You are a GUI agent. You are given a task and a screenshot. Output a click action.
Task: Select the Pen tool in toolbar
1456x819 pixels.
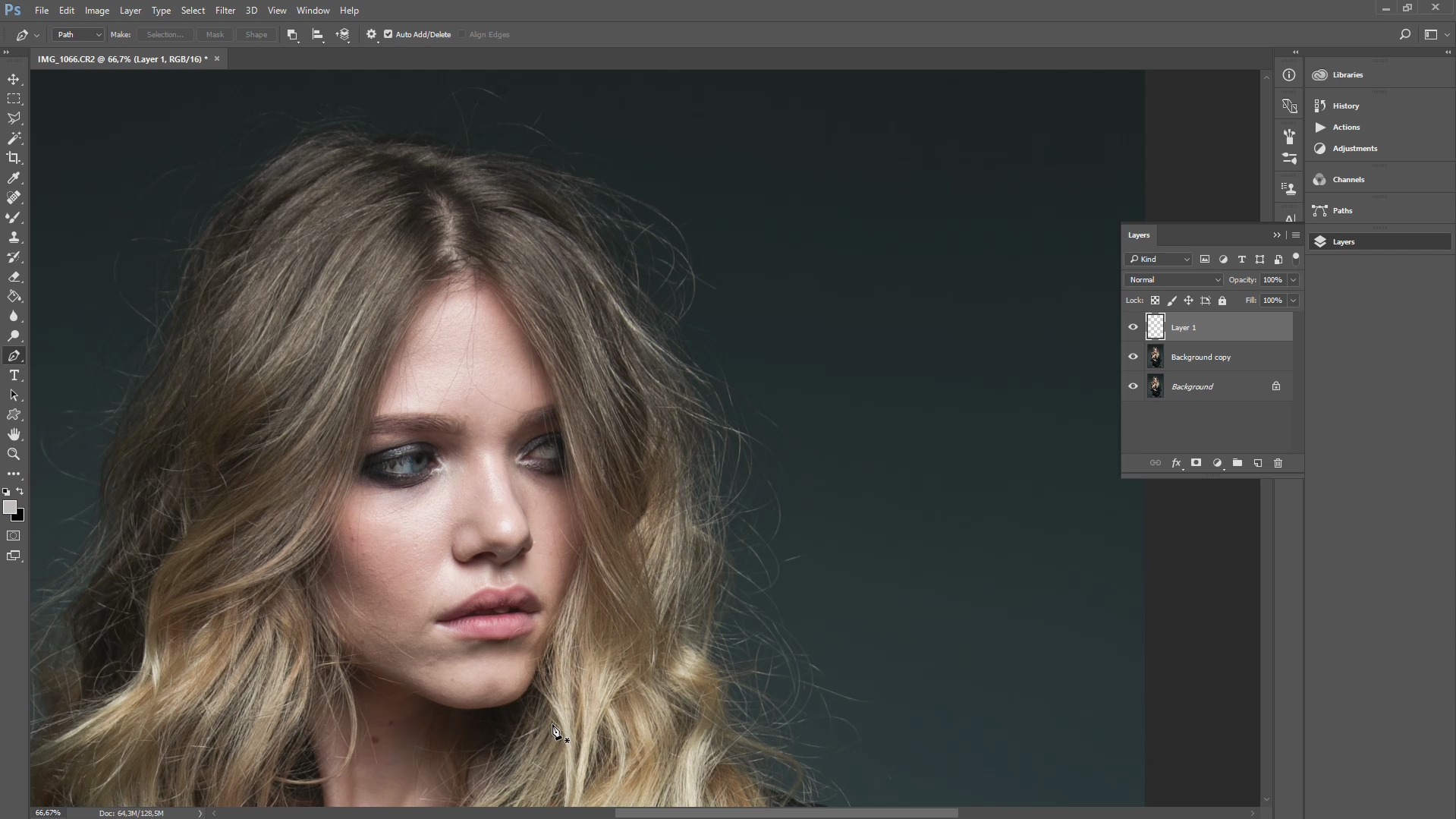(14, 356)
